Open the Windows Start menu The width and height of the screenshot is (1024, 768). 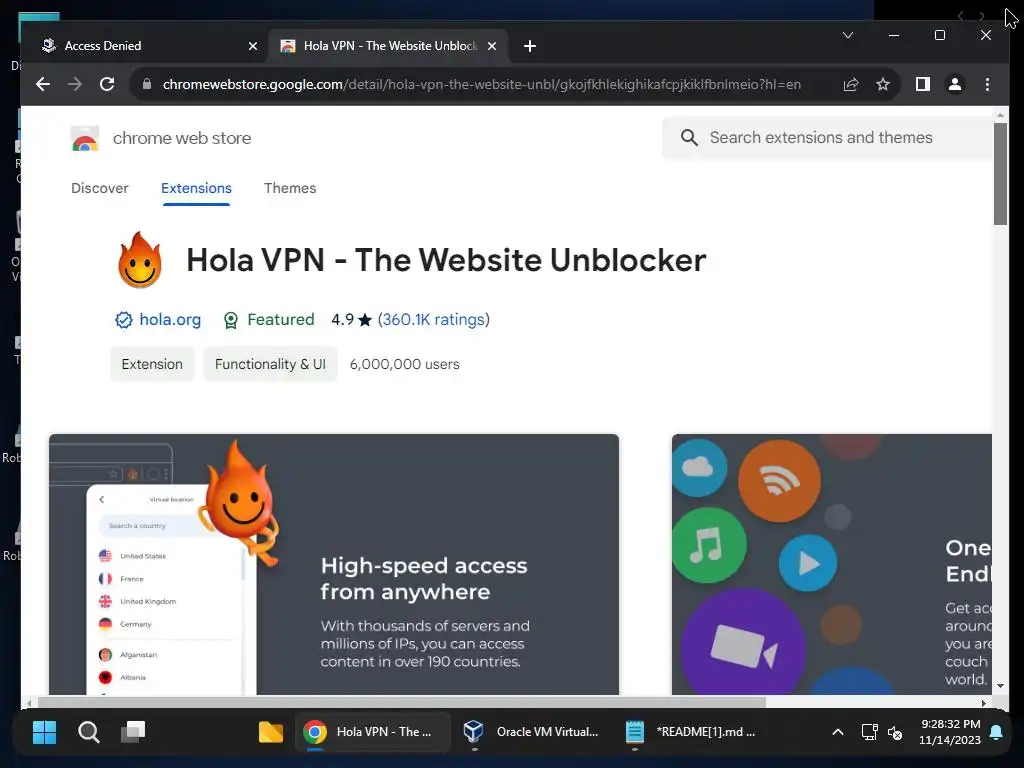44,732
